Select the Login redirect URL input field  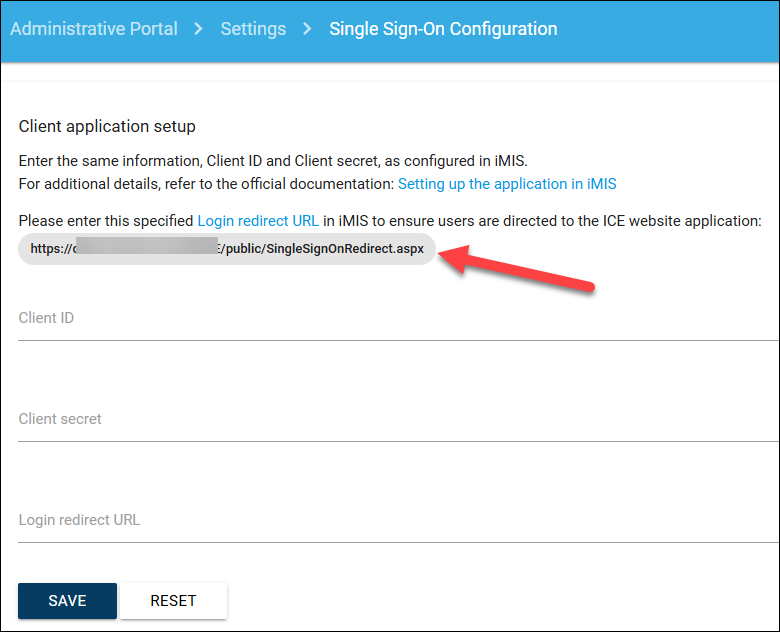coord(398,521)
